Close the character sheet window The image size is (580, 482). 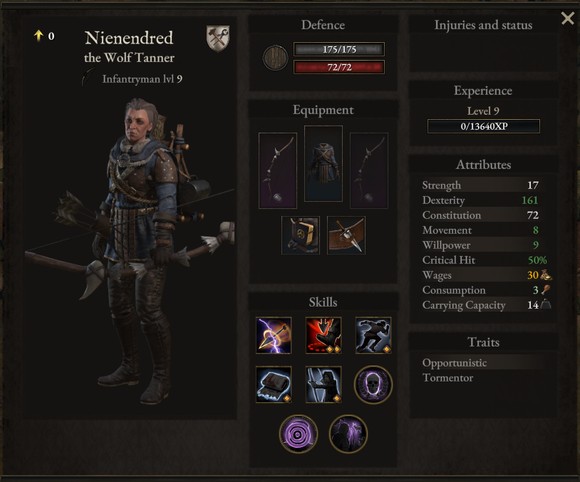point(567,18)
